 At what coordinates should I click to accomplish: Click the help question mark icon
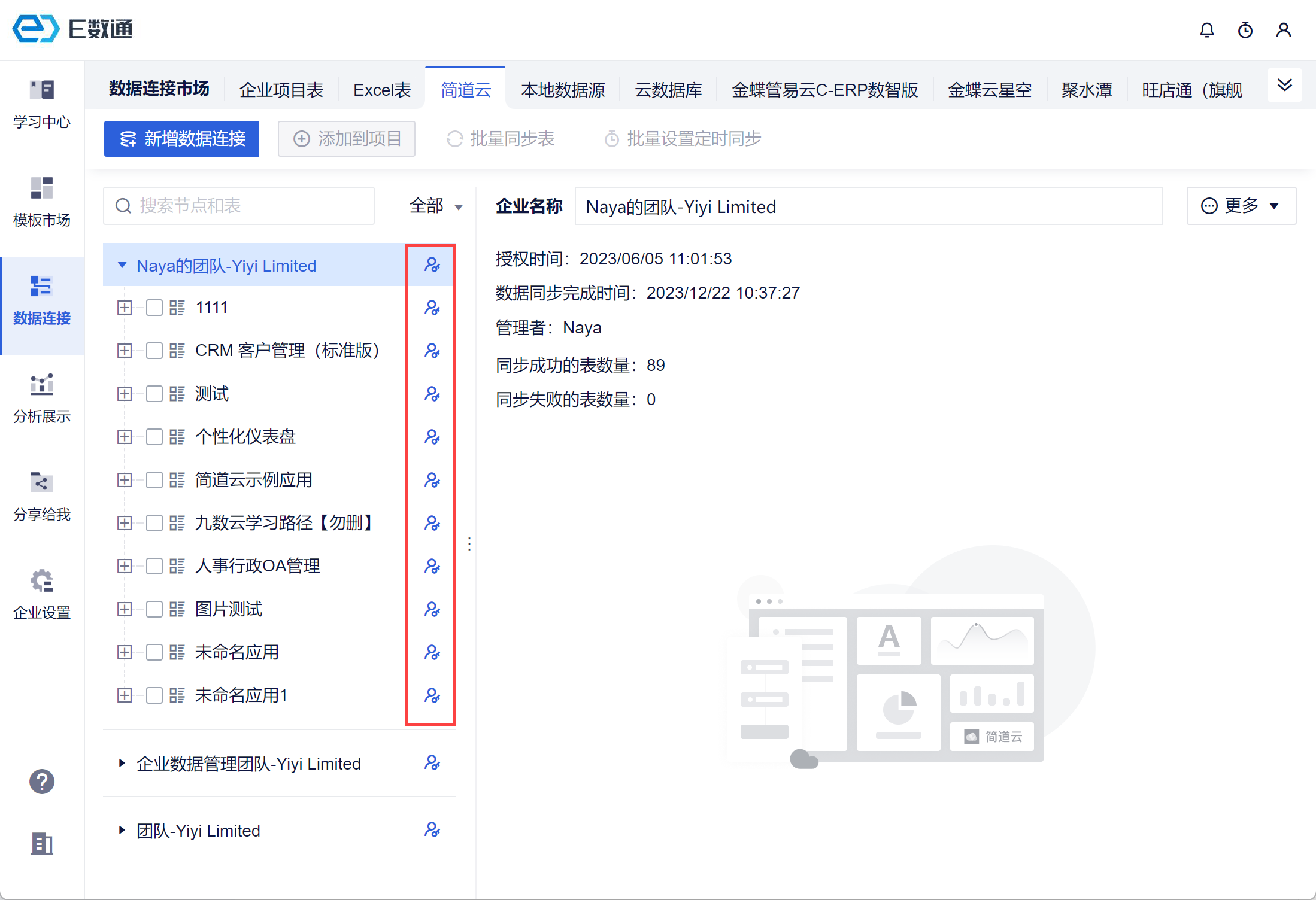[41, 781]
